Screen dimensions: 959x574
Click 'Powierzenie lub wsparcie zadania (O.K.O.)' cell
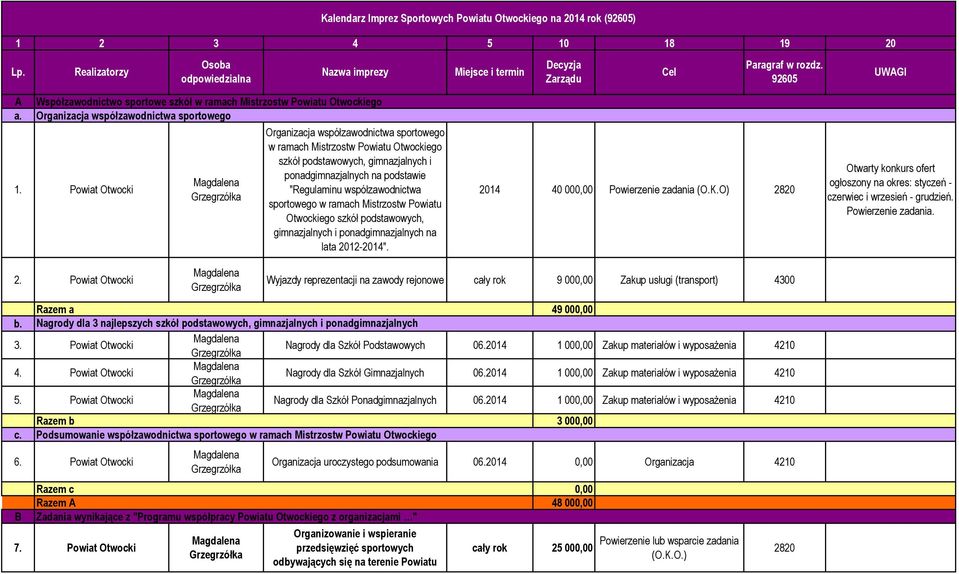pos(669,548)
